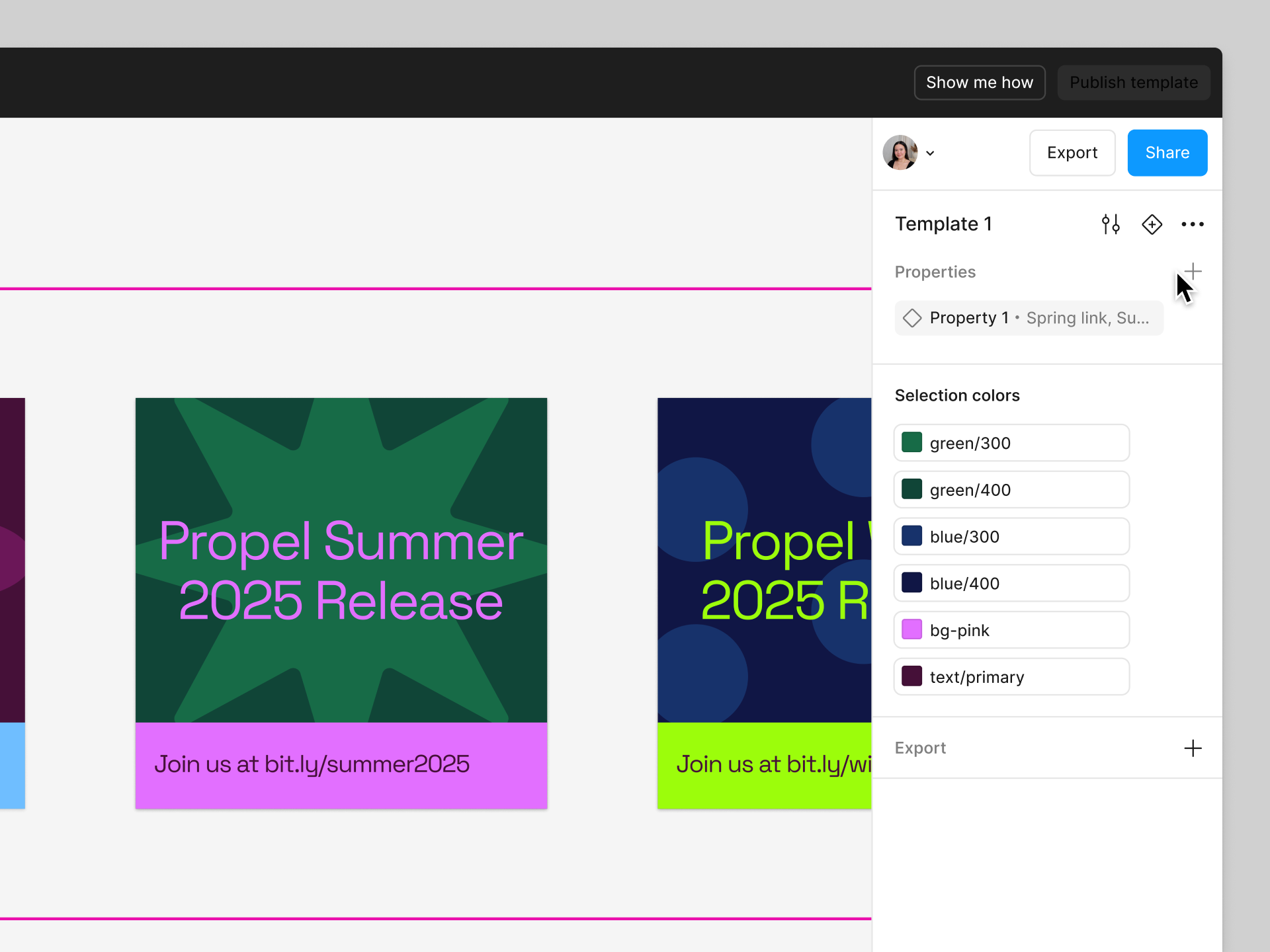Add an export setting with plus icon
Image resolution: width=1270 pixels, height=952 pixels.
1193,748
